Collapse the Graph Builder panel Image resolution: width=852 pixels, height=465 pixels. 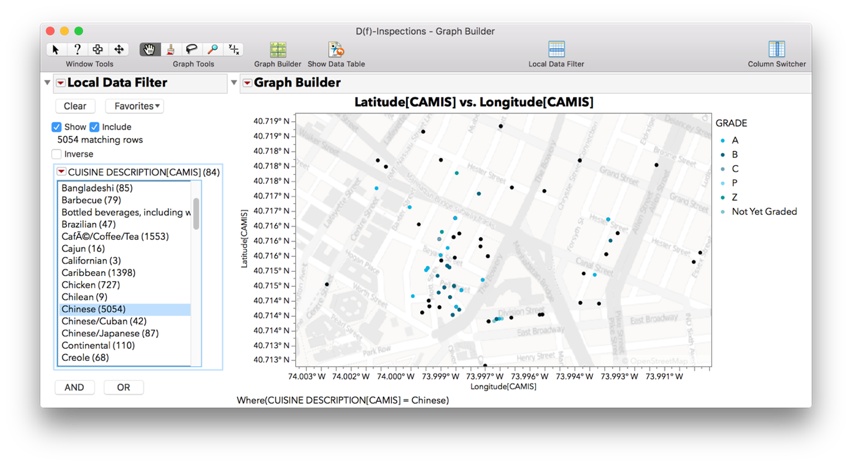pos(234,83)
